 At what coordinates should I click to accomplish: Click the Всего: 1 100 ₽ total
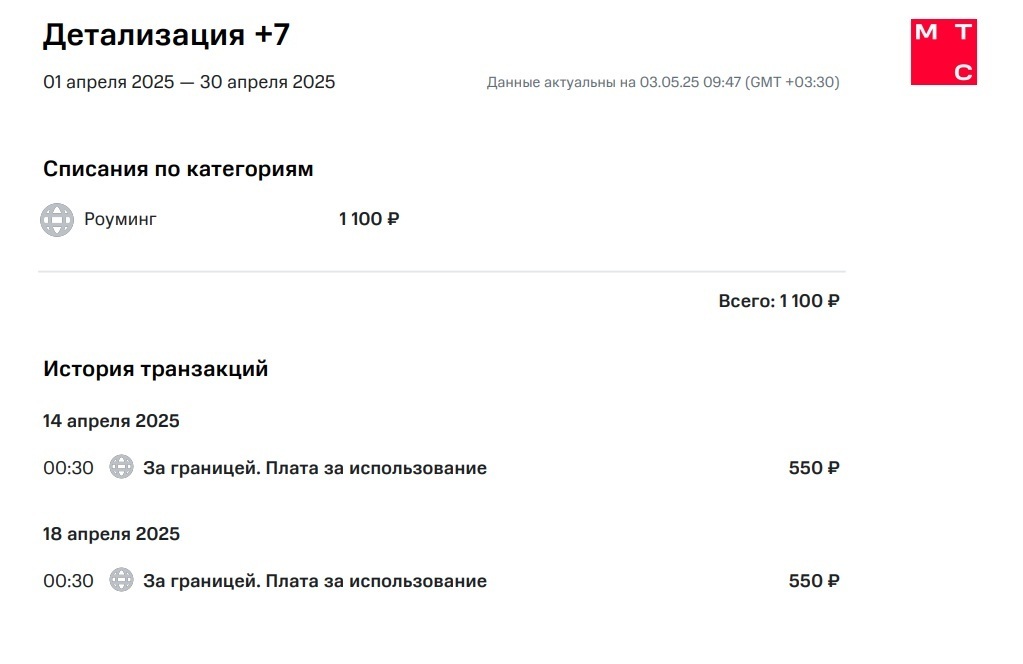click(x=778, y=301)
